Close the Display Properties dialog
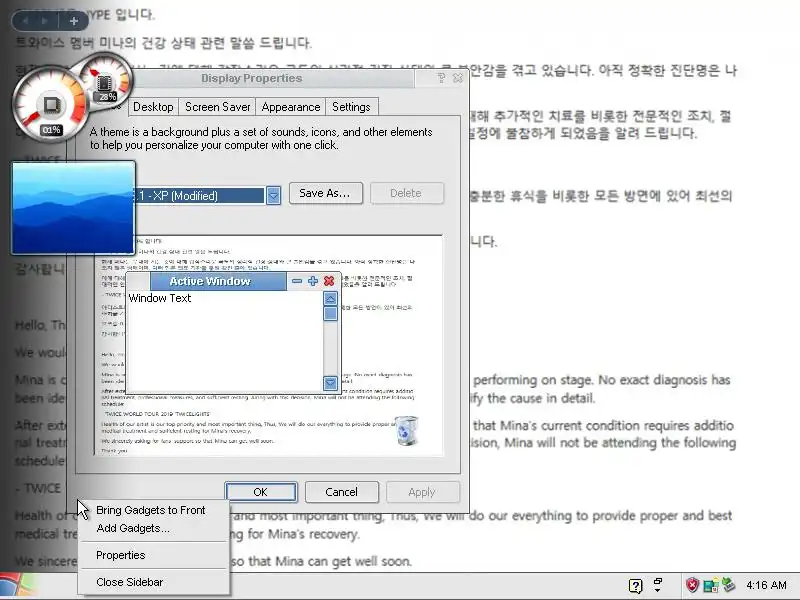Image resolution: width=800 pixels, height=600 pixels. [x=458, y=78]
